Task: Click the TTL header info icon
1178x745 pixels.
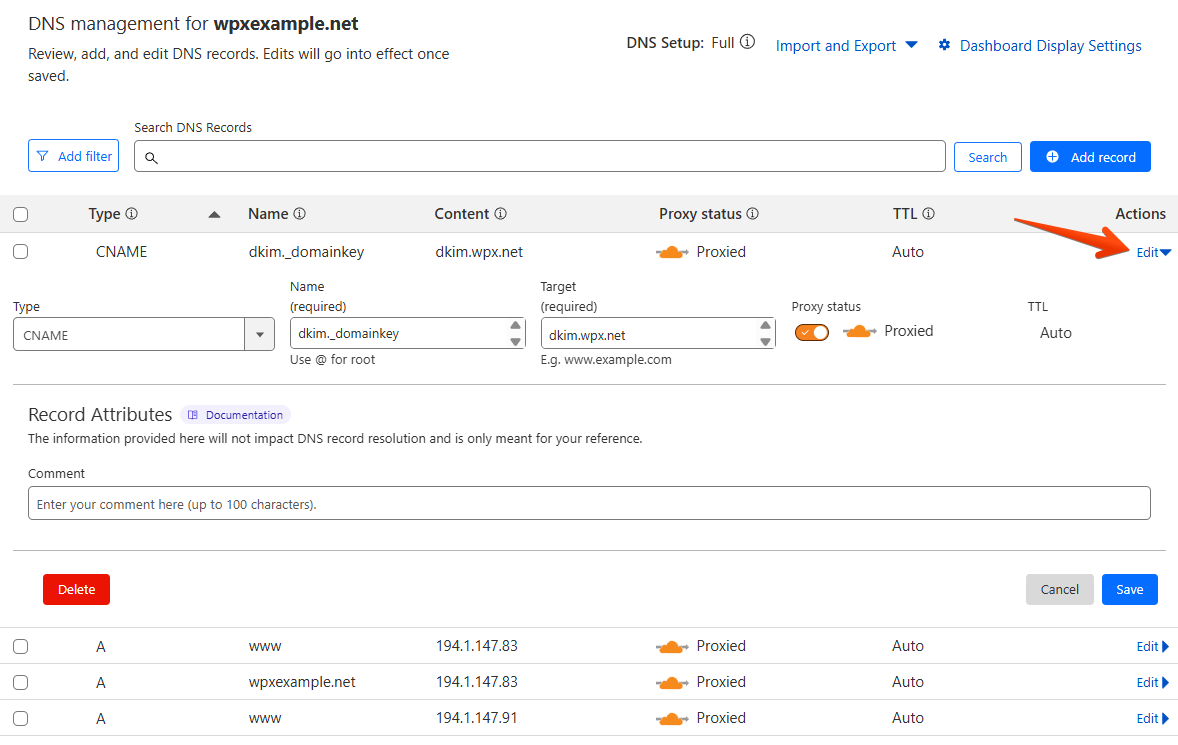Action: (928, 214)
